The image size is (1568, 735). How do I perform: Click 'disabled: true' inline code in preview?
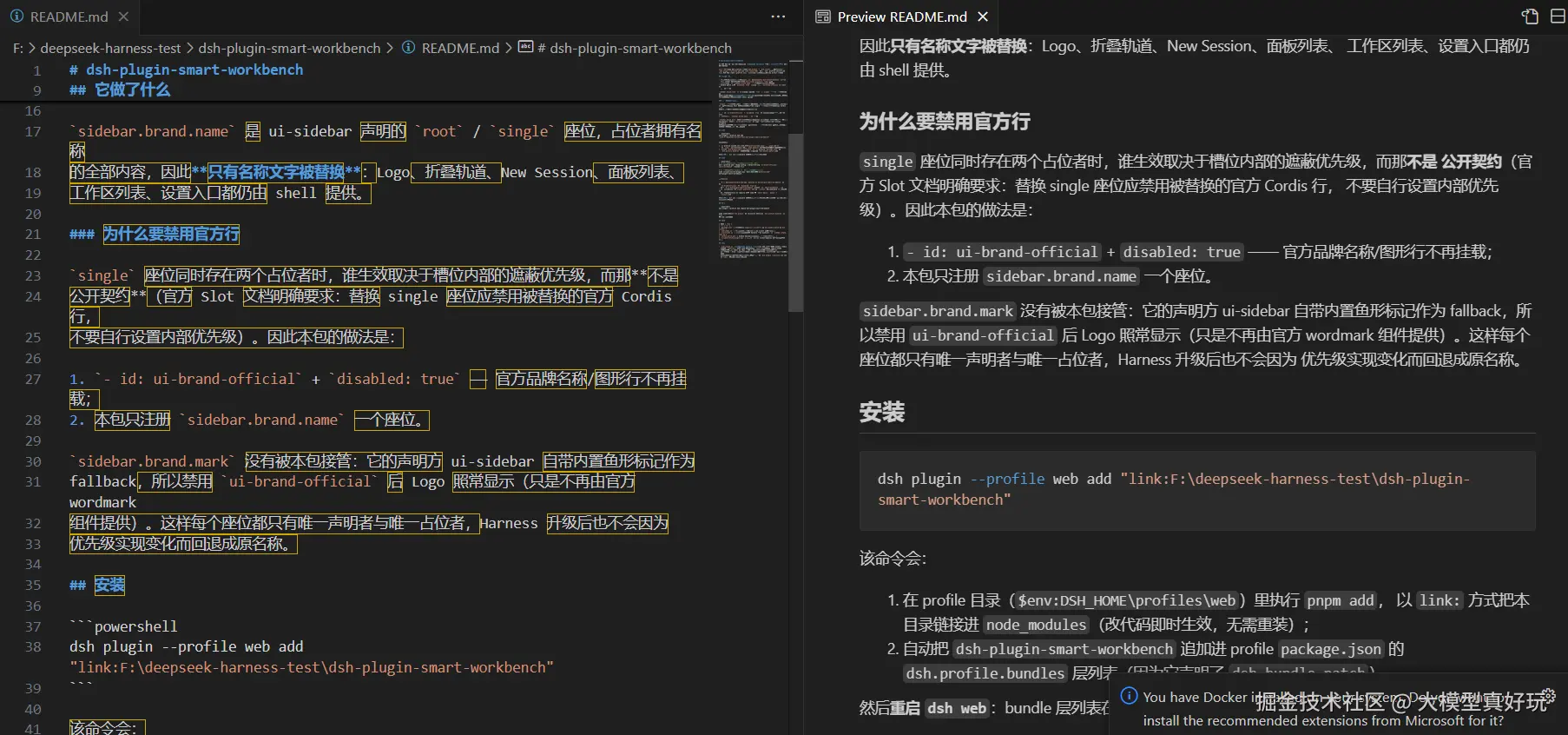[x=1182, y=252]
